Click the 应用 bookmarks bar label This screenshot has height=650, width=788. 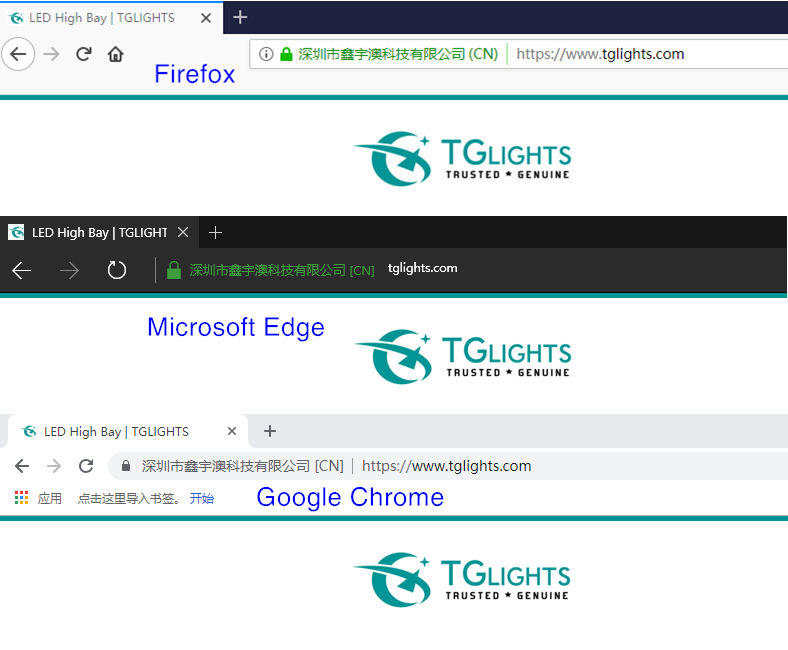pos(50,498)
